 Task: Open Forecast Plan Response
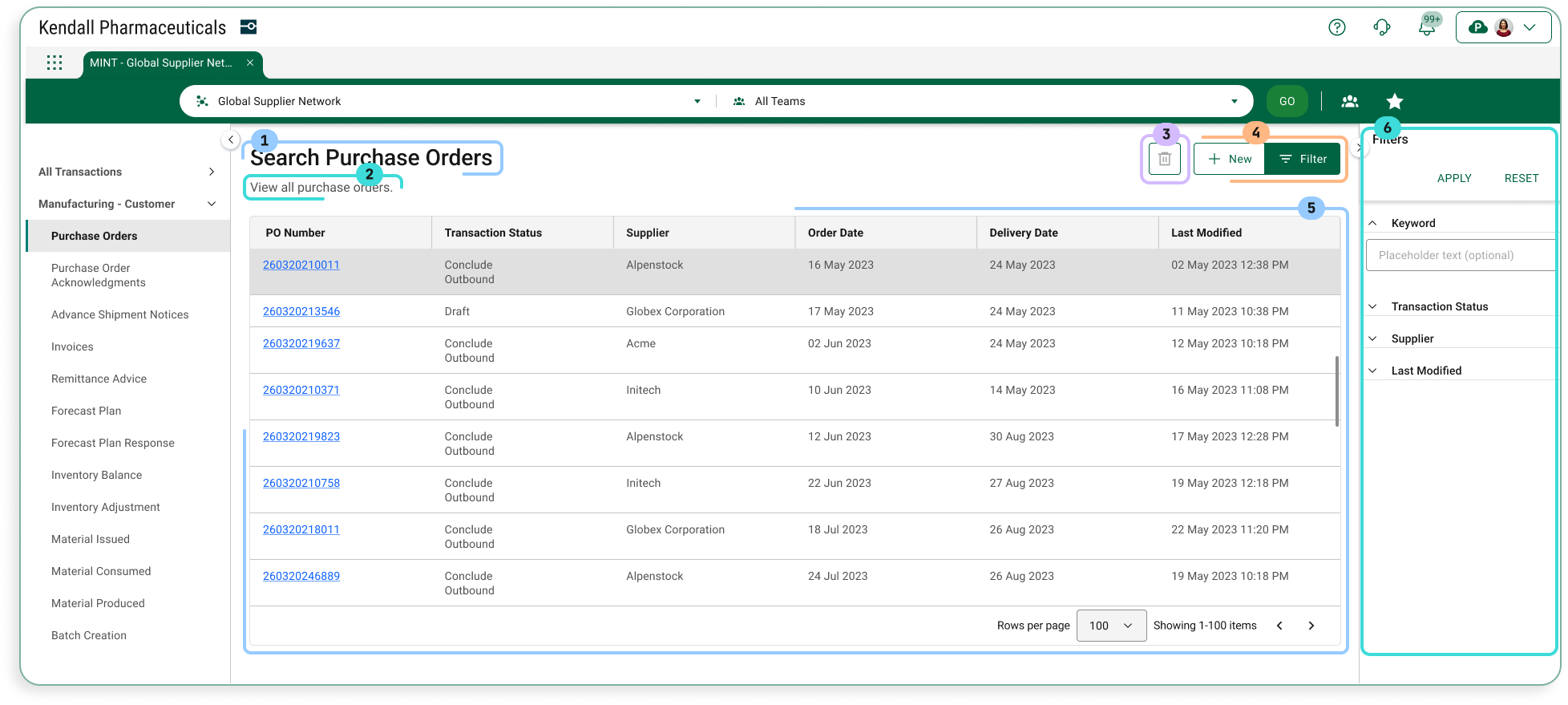pos(128,443)
